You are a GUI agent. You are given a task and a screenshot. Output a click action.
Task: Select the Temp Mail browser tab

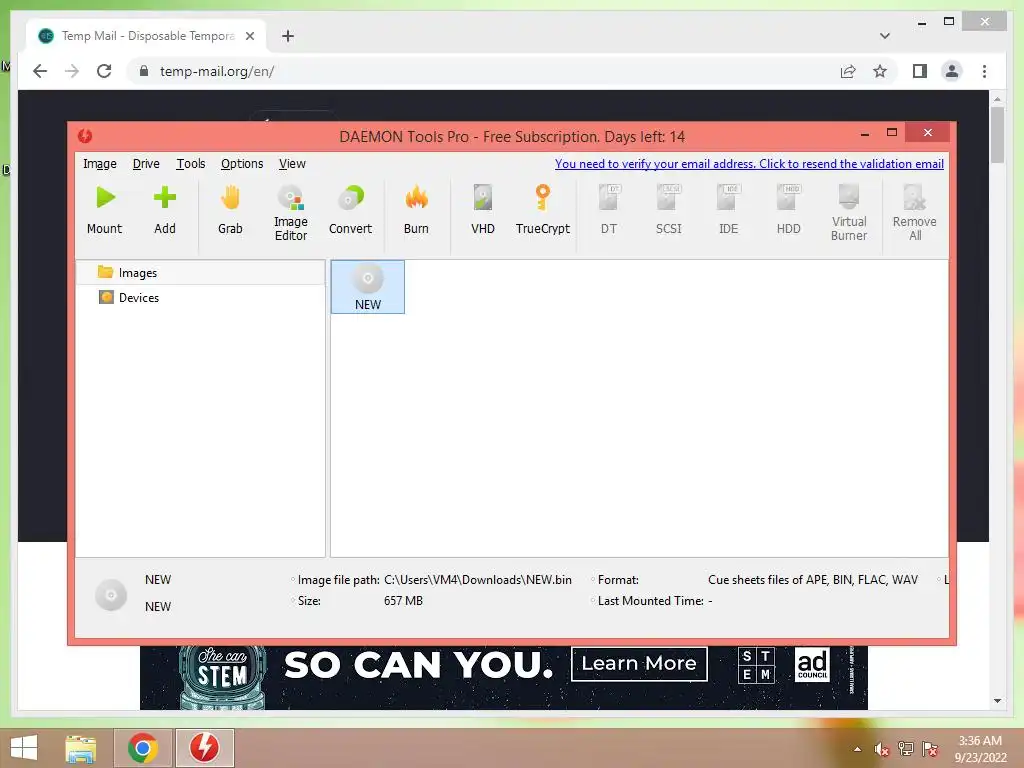146,36
